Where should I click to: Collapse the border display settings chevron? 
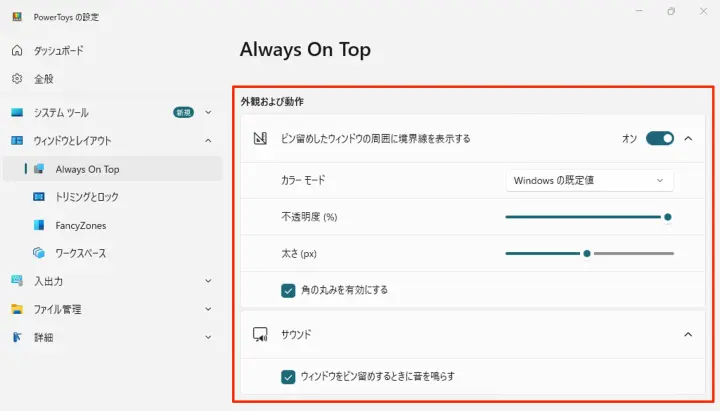click(x=688, y=138)
